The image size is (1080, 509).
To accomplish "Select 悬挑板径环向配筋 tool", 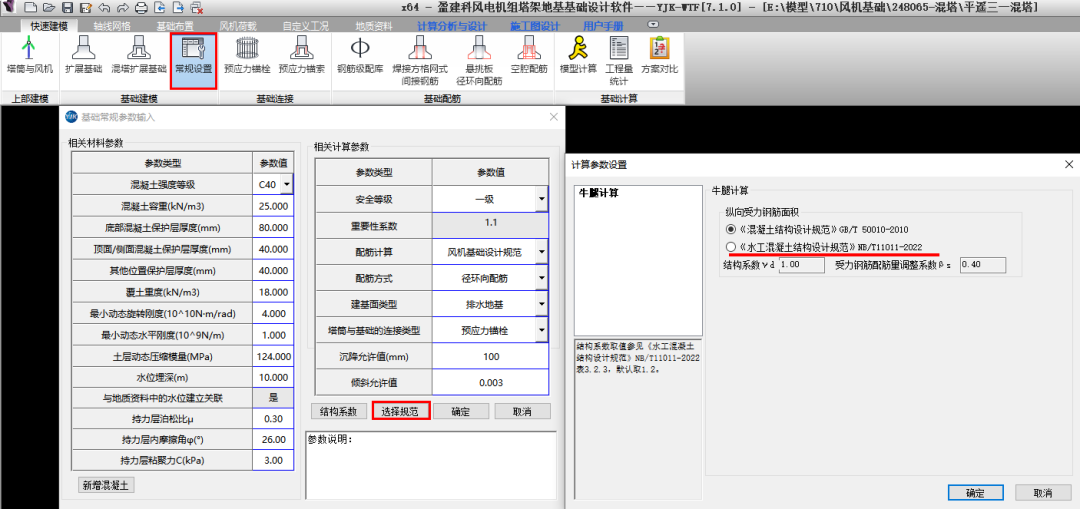I will click(479, 61).
